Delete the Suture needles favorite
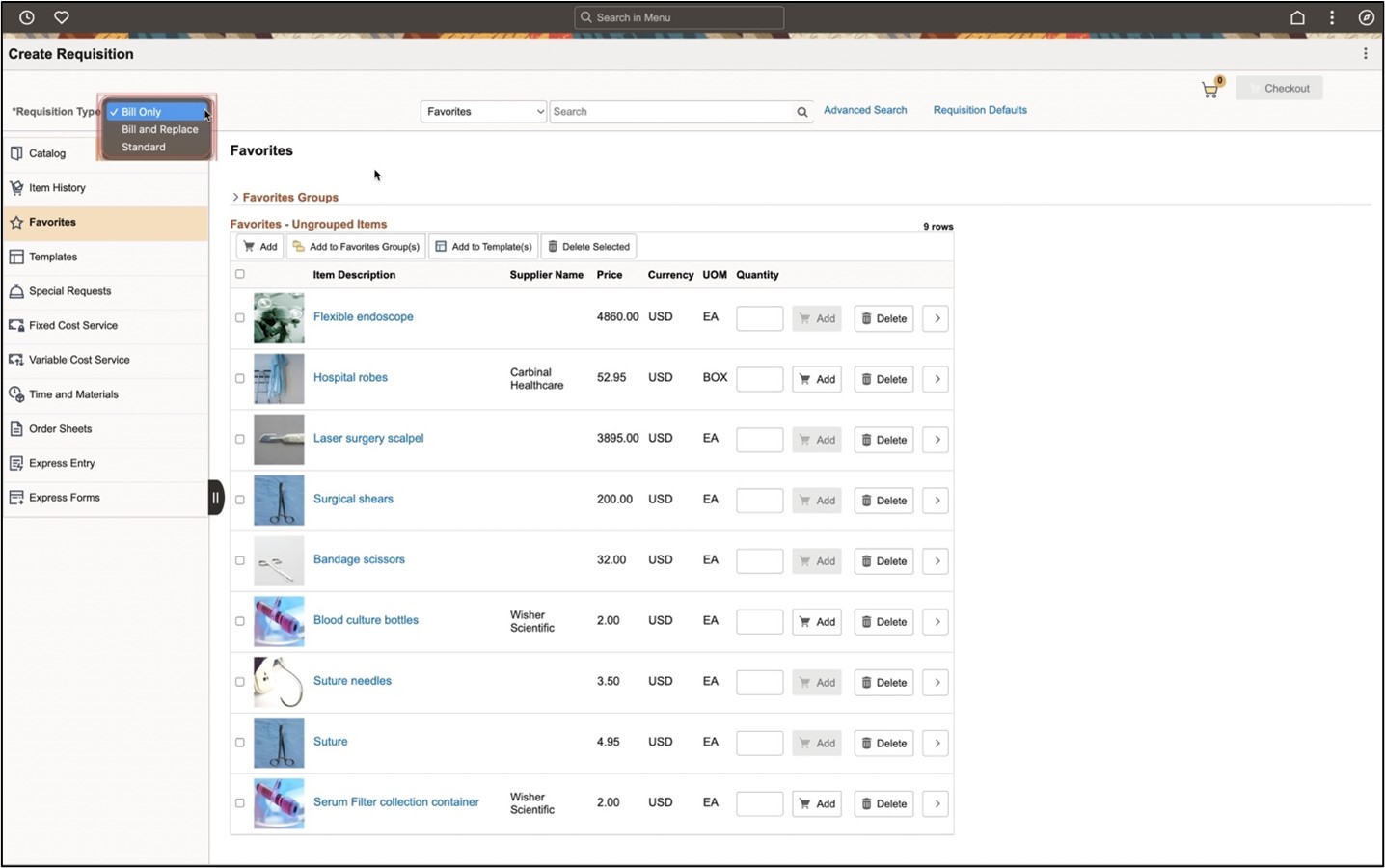Image resolution: width=1385 pixels, height=868 pixels. [x=883, y=683]
